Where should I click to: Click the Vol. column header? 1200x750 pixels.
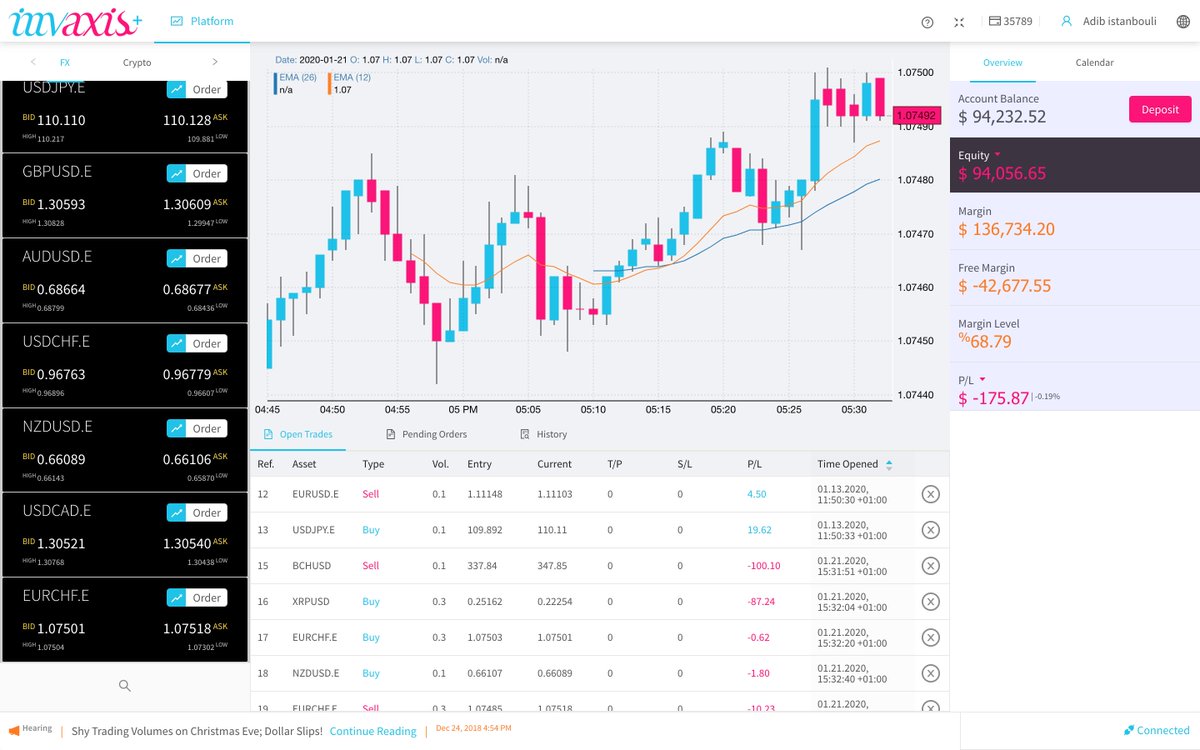coord(440,464)
